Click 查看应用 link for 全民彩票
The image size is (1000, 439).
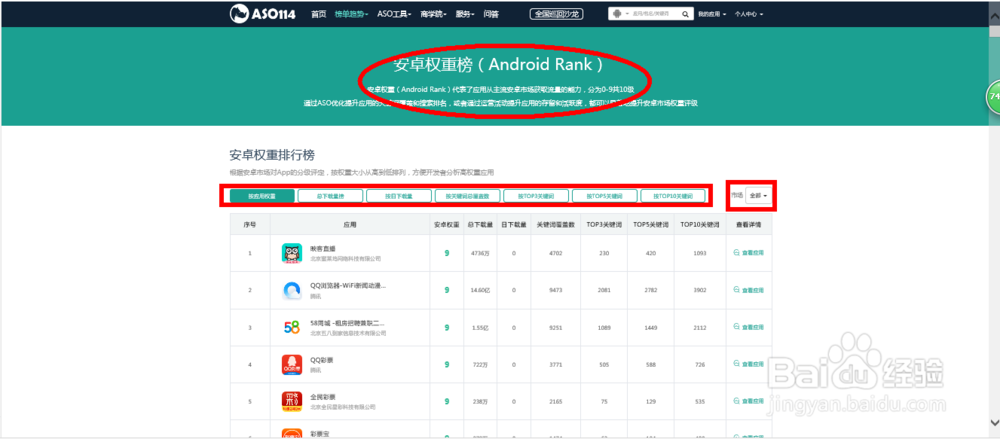click(749, 401)
